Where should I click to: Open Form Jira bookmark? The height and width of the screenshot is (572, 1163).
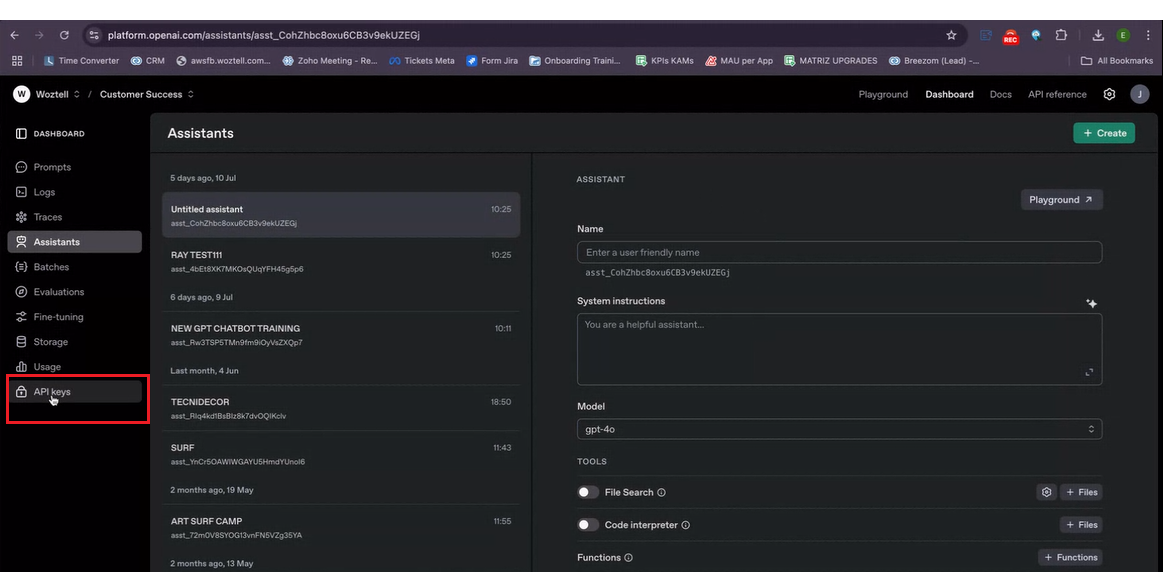[492, 61]
